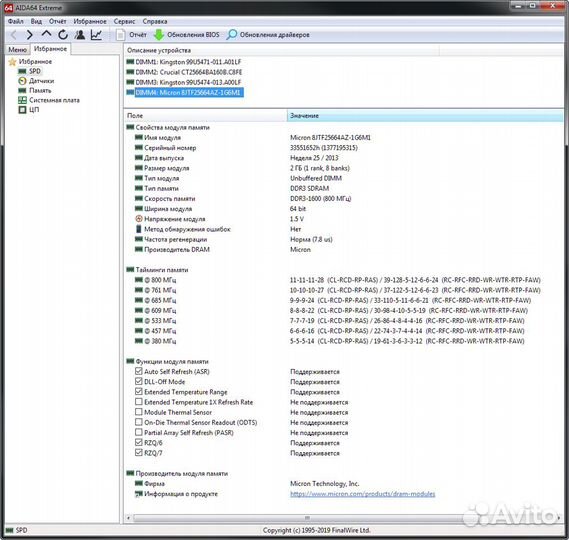Click Обновления драйверов magnifier button
The image size is (569, 540).
[x=268, y=35]
